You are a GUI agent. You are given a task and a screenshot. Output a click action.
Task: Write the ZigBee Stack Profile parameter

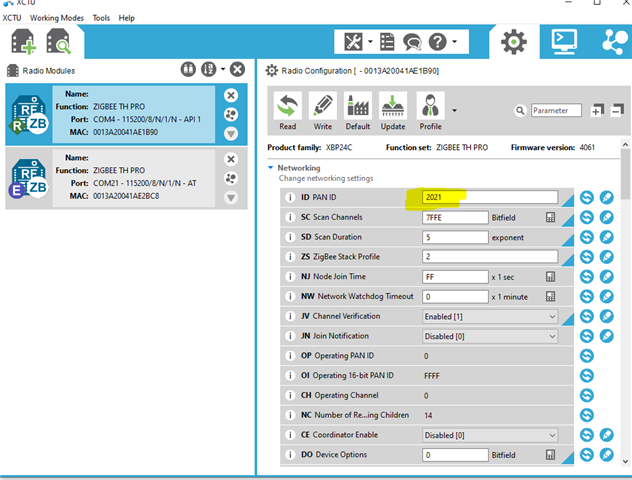[x=607, y=257]
